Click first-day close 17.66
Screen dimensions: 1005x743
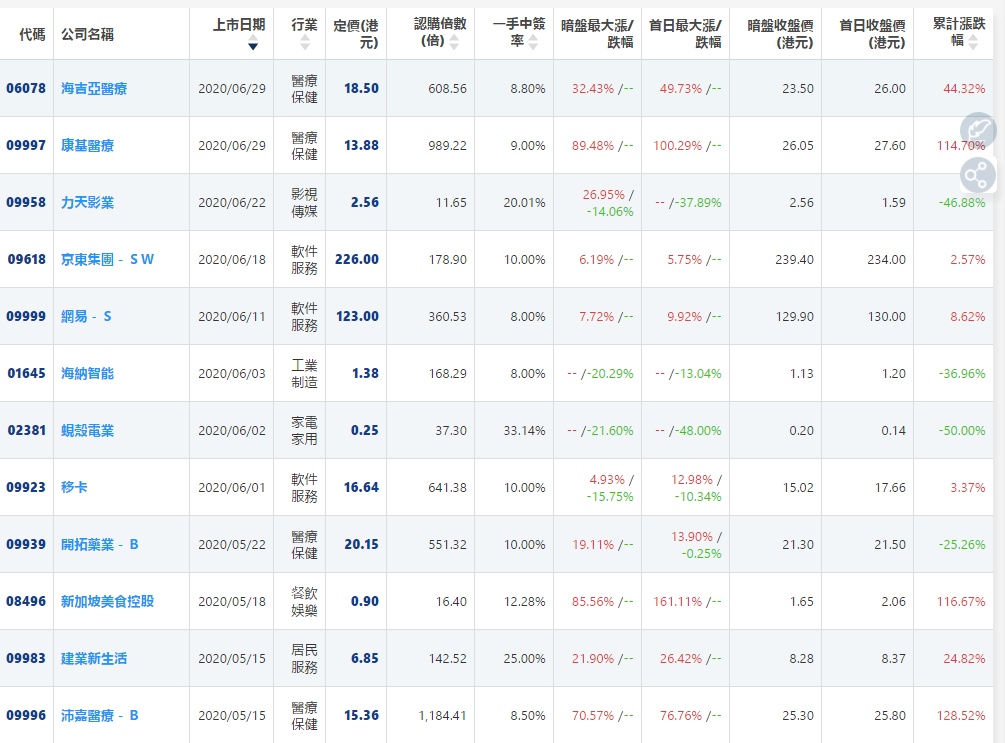(890, 487)
